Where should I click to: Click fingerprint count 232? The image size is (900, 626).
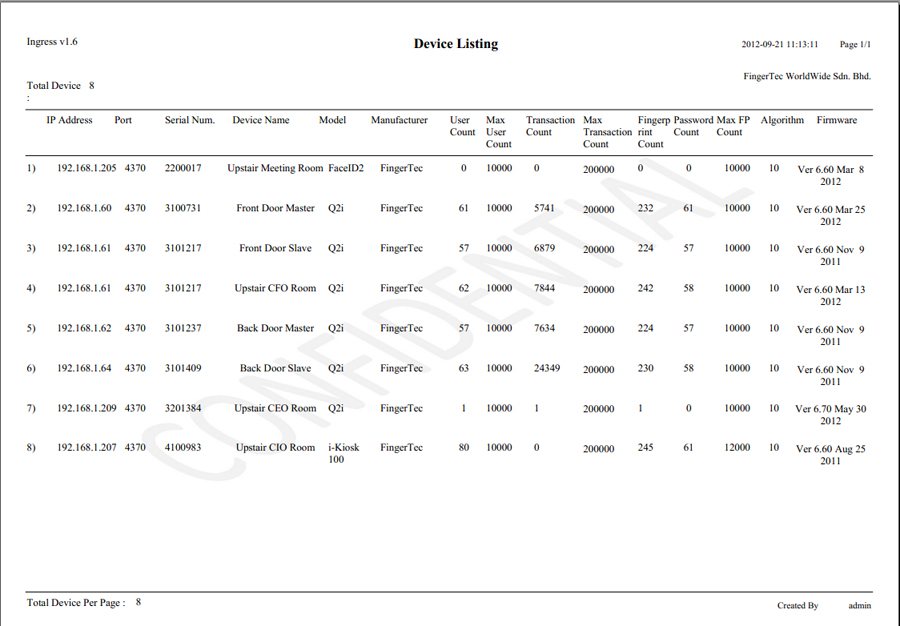pos(646,208)
